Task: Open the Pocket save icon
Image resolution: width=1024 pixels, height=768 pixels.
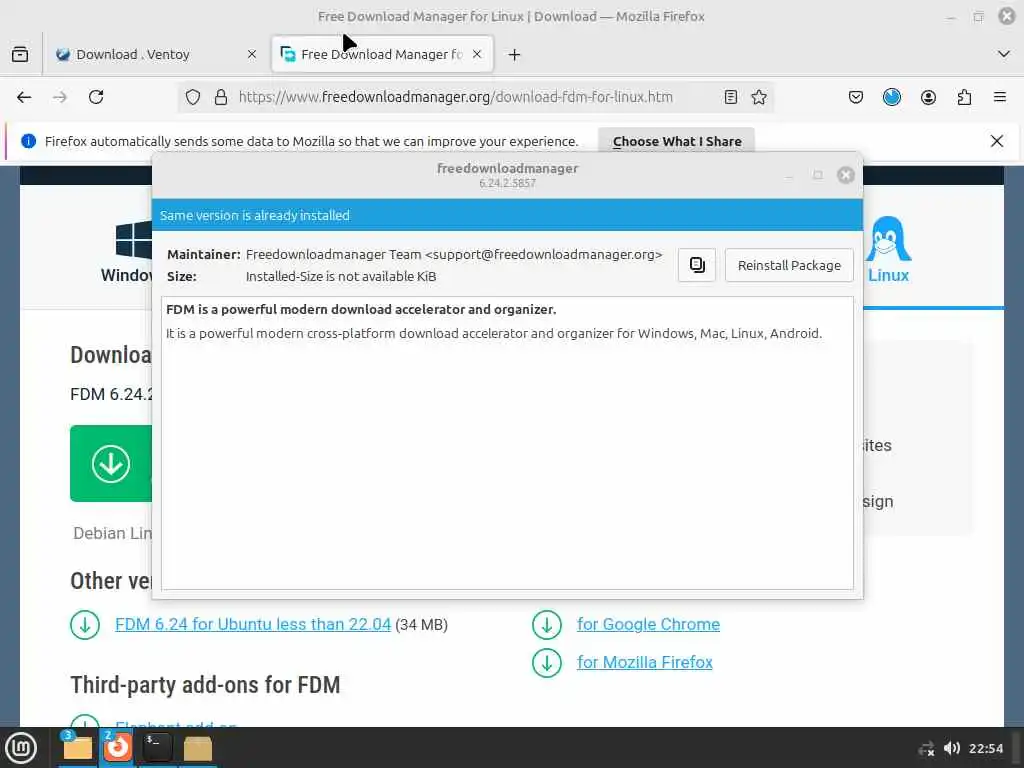Action: point(856,97)
